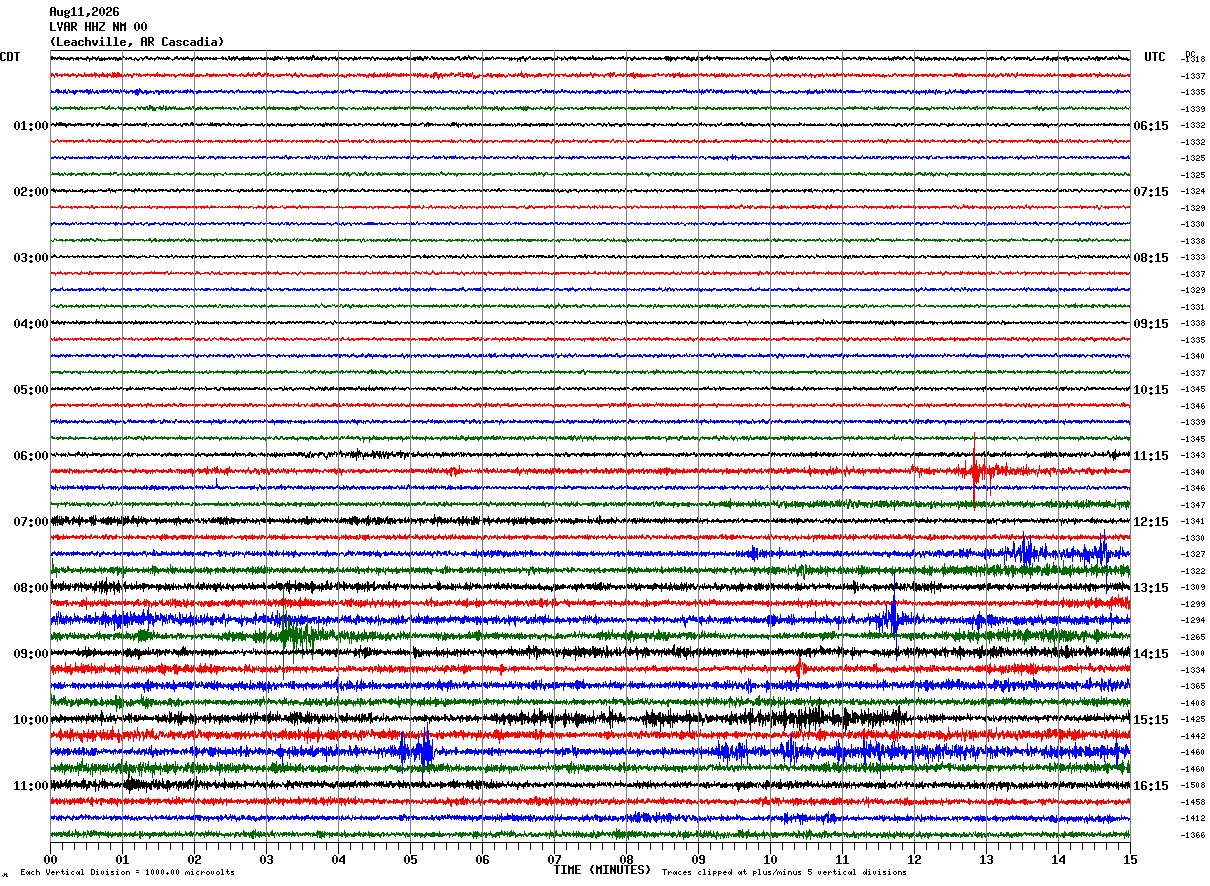
Task: Select the 01:00 CDT hour label
Action: pos(31,126)
